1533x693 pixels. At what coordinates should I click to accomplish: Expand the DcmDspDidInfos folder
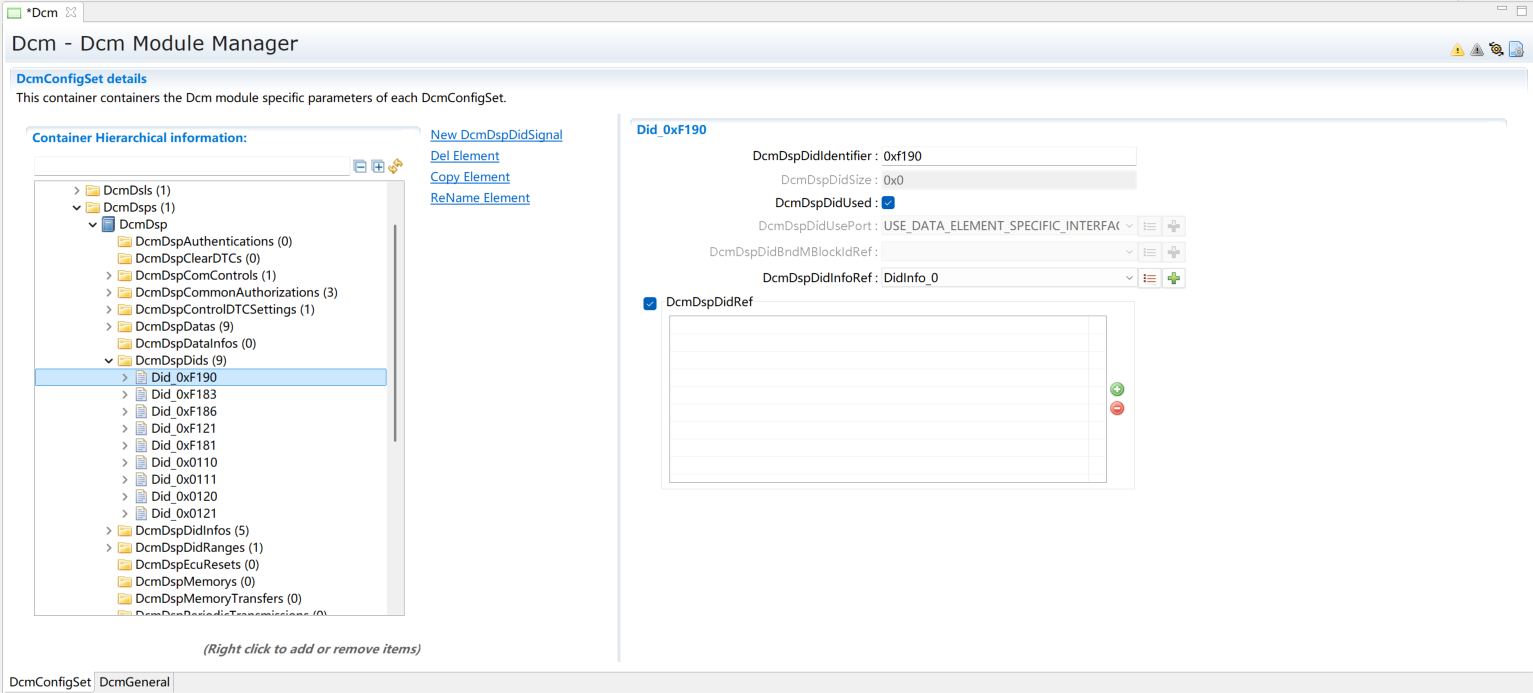pos(109,531)
